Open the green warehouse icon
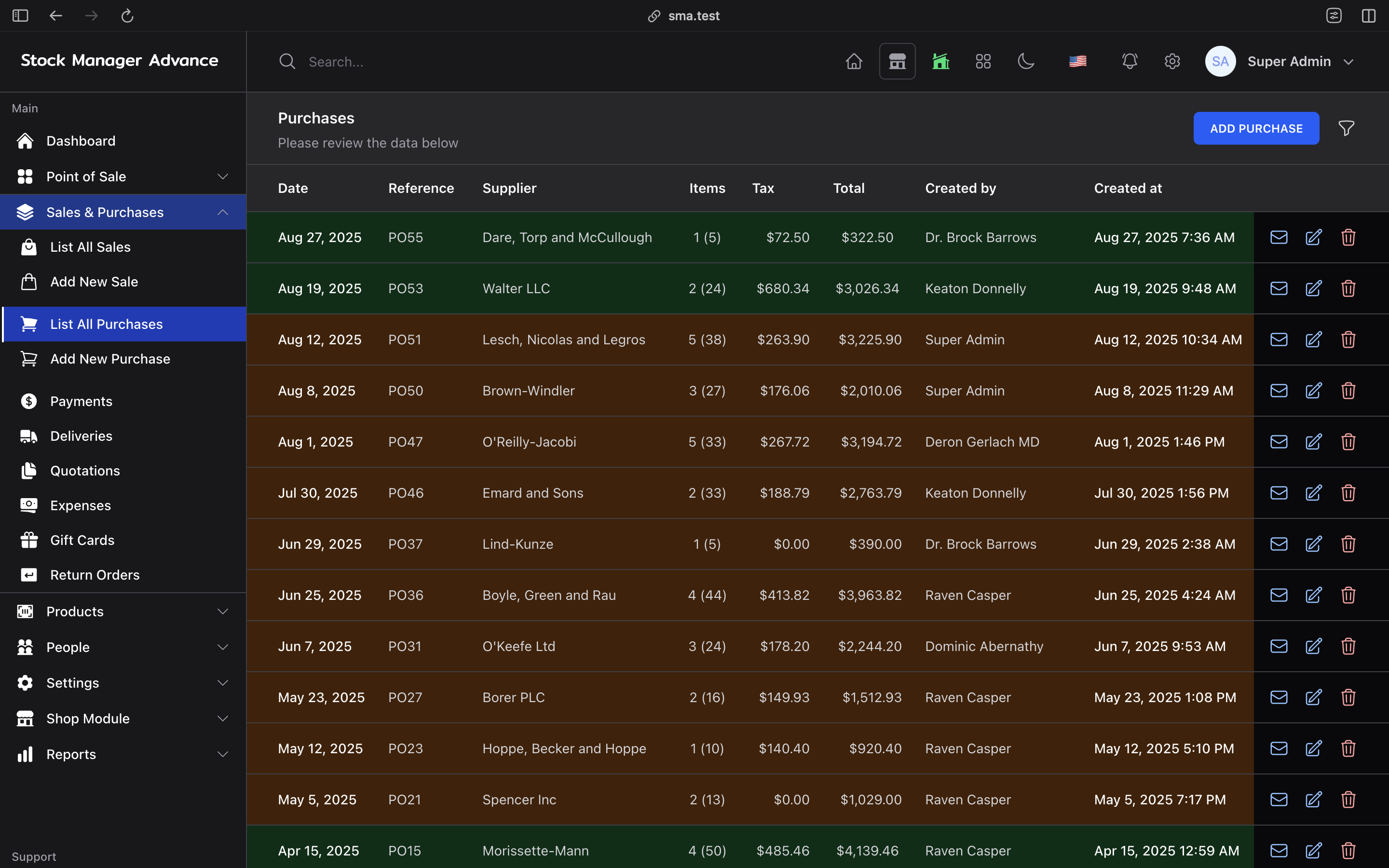The image size is (1389, 868). [940, 61]
